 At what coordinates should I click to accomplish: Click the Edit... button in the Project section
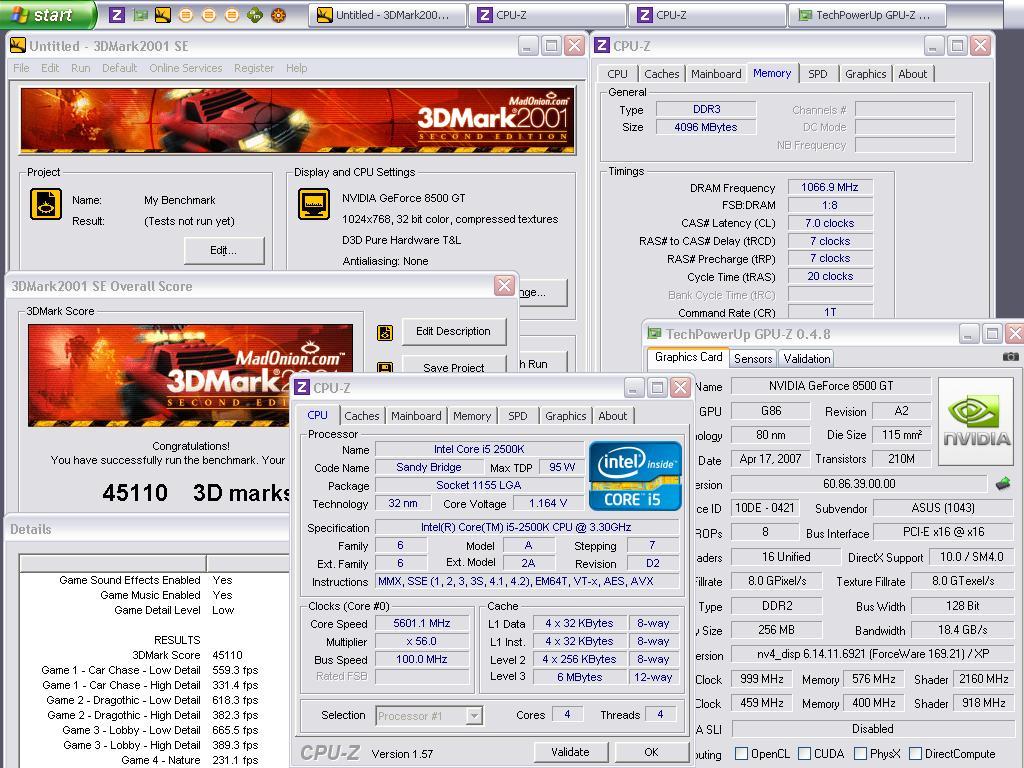pyautogui.click(x=224, y=250)
